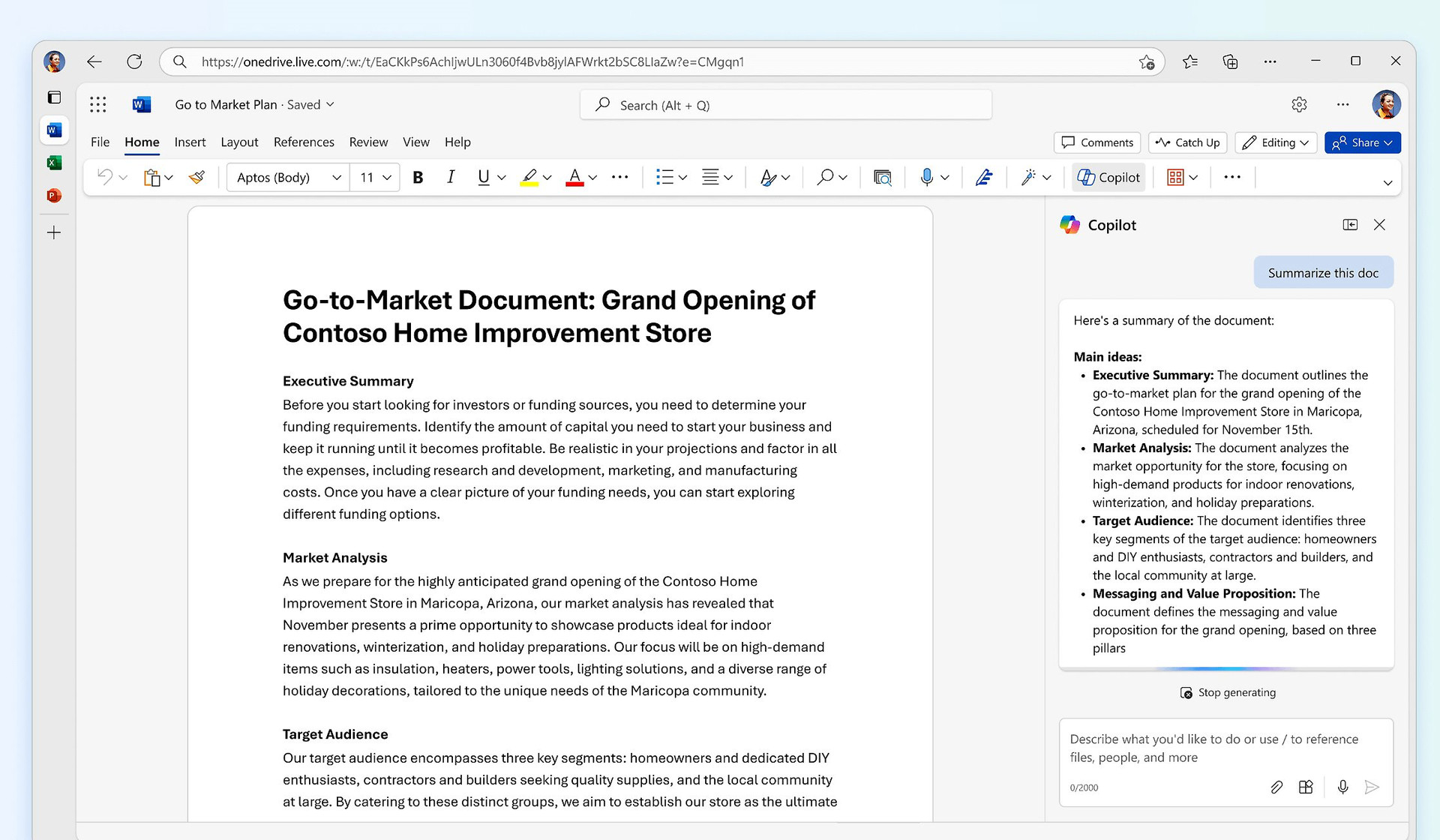Open the Microsoft 365 app launcher grid
Screen dimensions: 1440x840
tap(97, 104)
